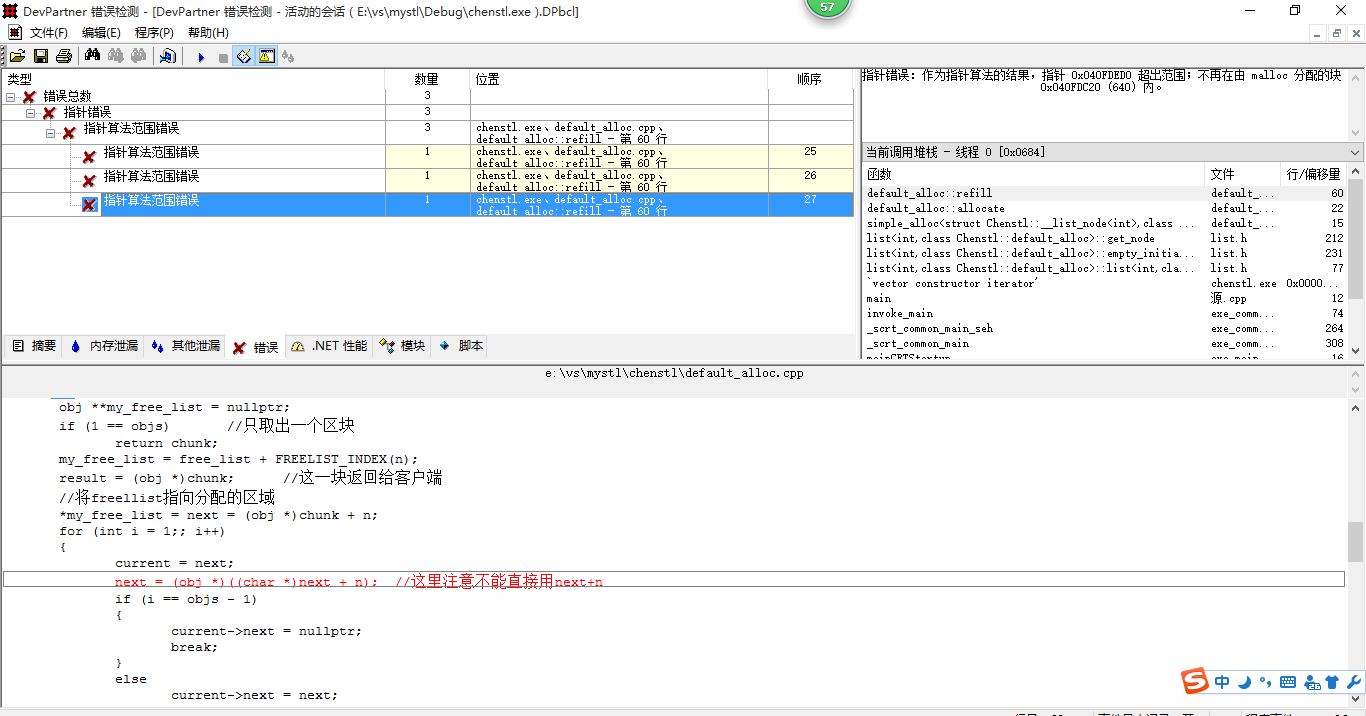Switch to the 模块 tab
This screenshot has height=716, width=1366.
[403, 346]
